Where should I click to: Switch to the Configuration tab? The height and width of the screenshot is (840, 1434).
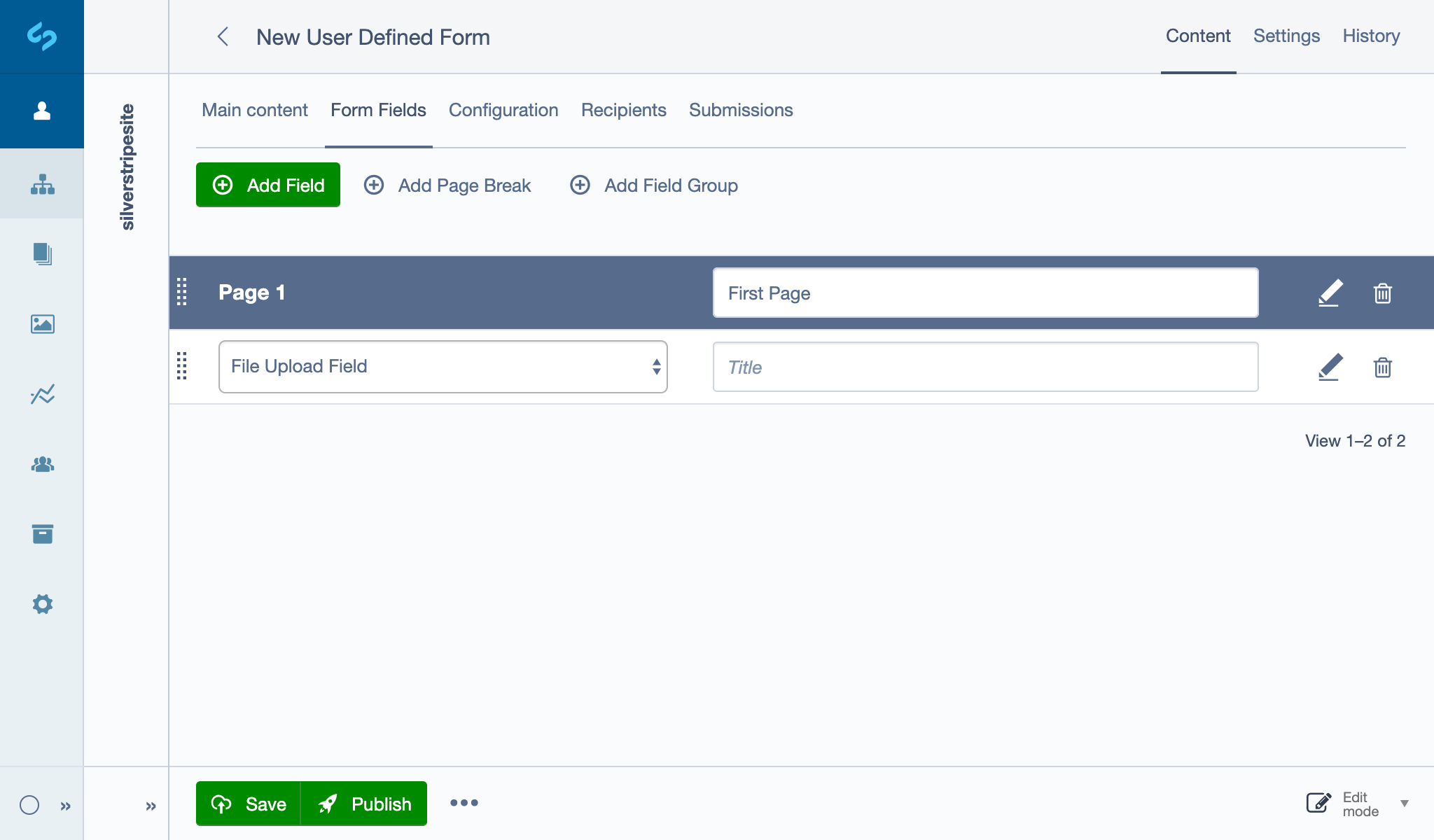tap(503, 110)
